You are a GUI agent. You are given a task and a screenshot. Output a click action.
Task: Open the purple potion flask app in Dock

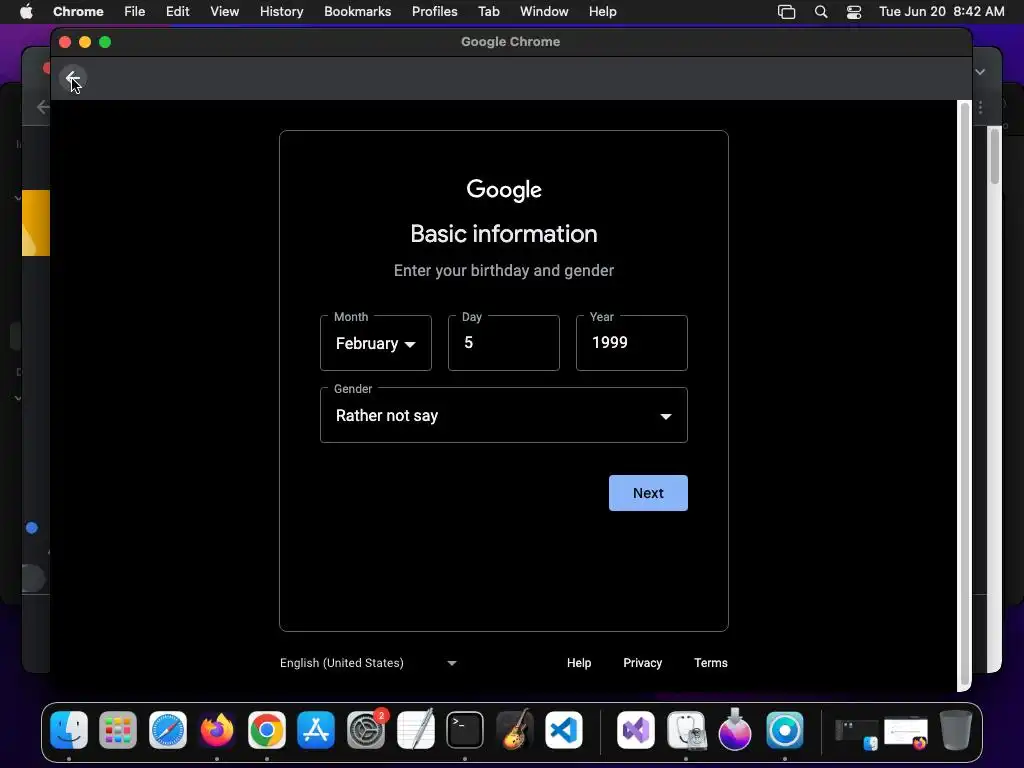coord(735,729)
